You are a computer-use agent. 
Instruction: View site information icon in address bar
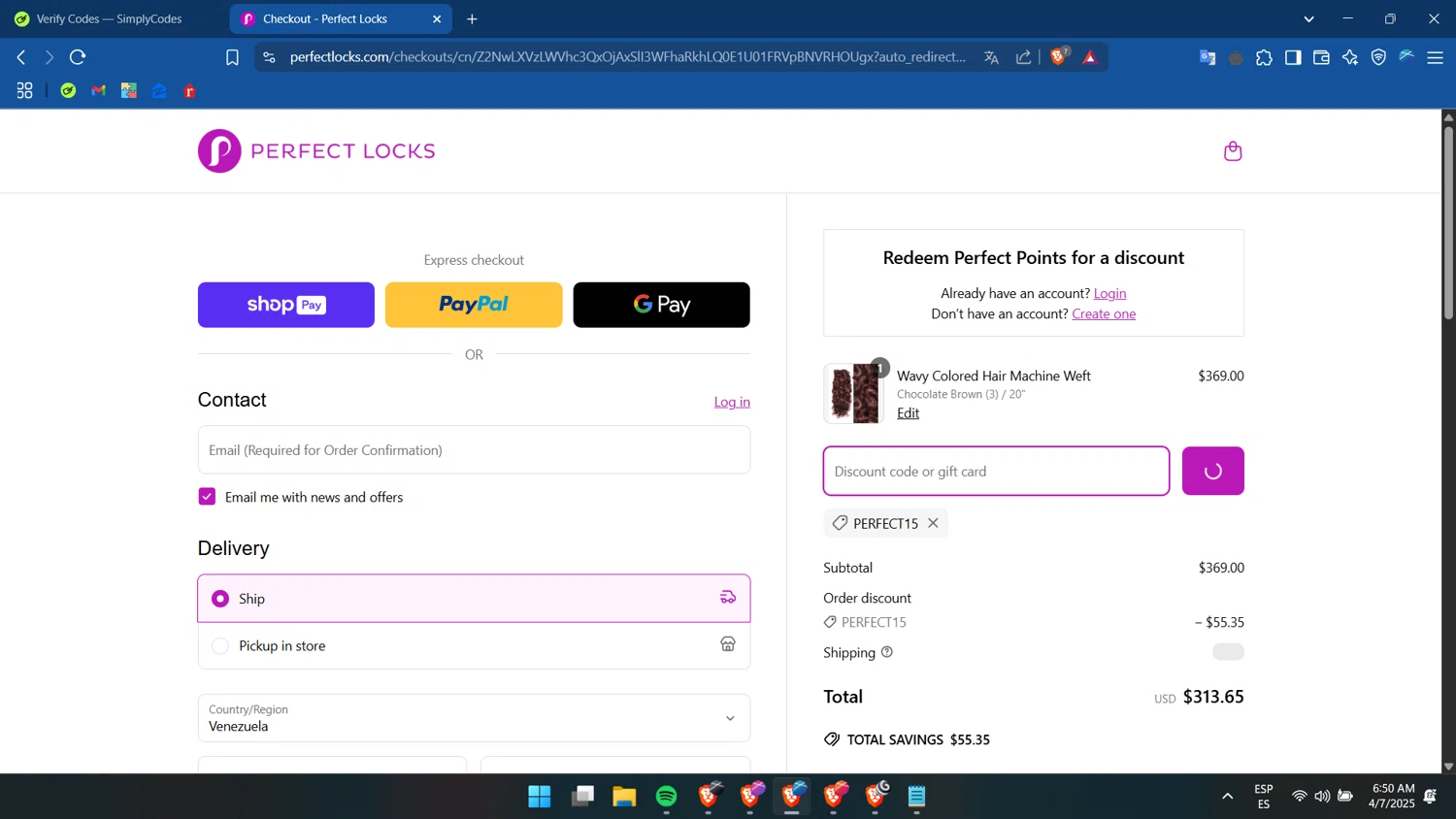point(269,57)
